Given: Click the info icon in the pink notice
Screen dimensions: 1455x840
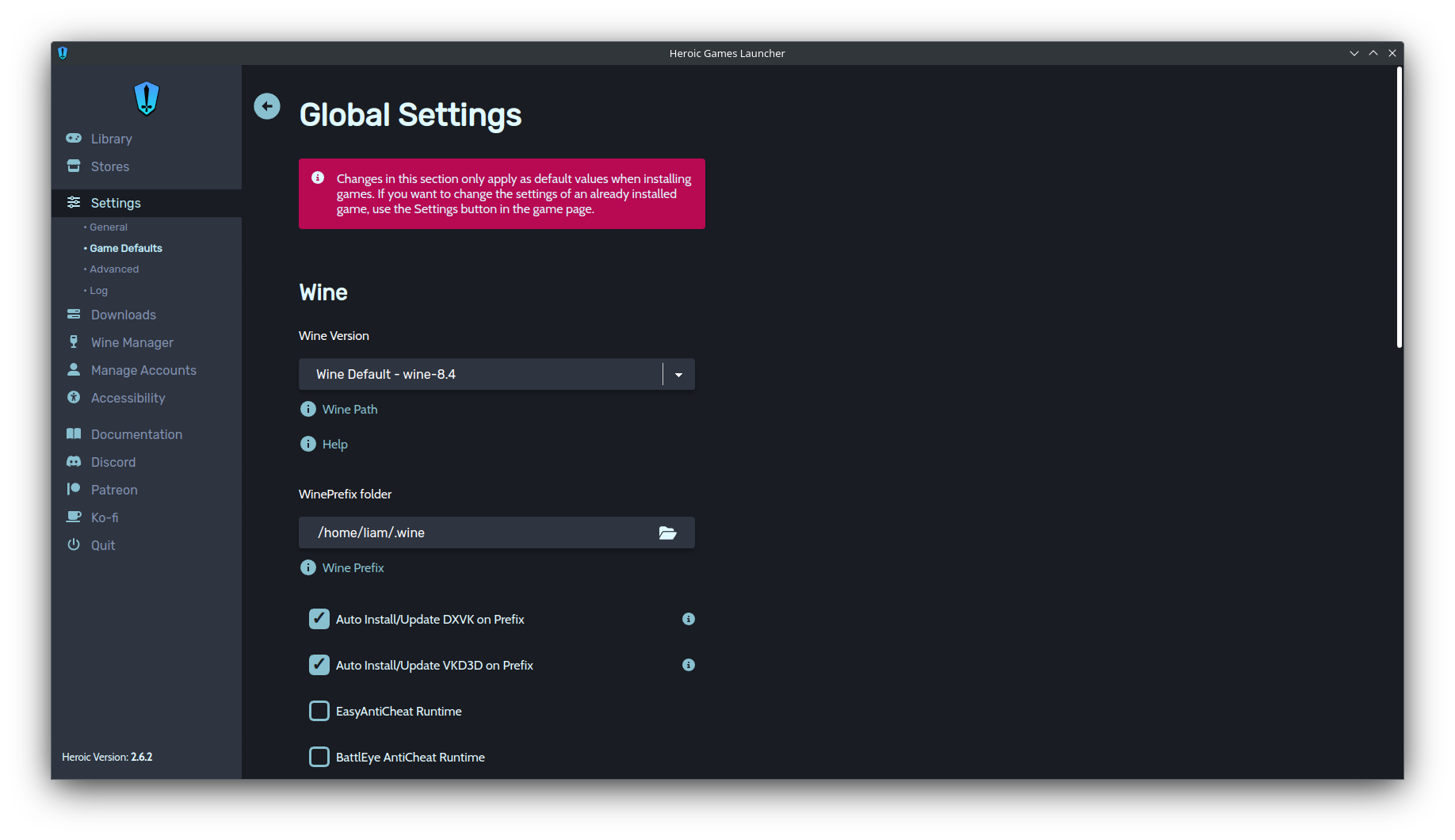Looking at the screenshot, I should click(318, 178).
